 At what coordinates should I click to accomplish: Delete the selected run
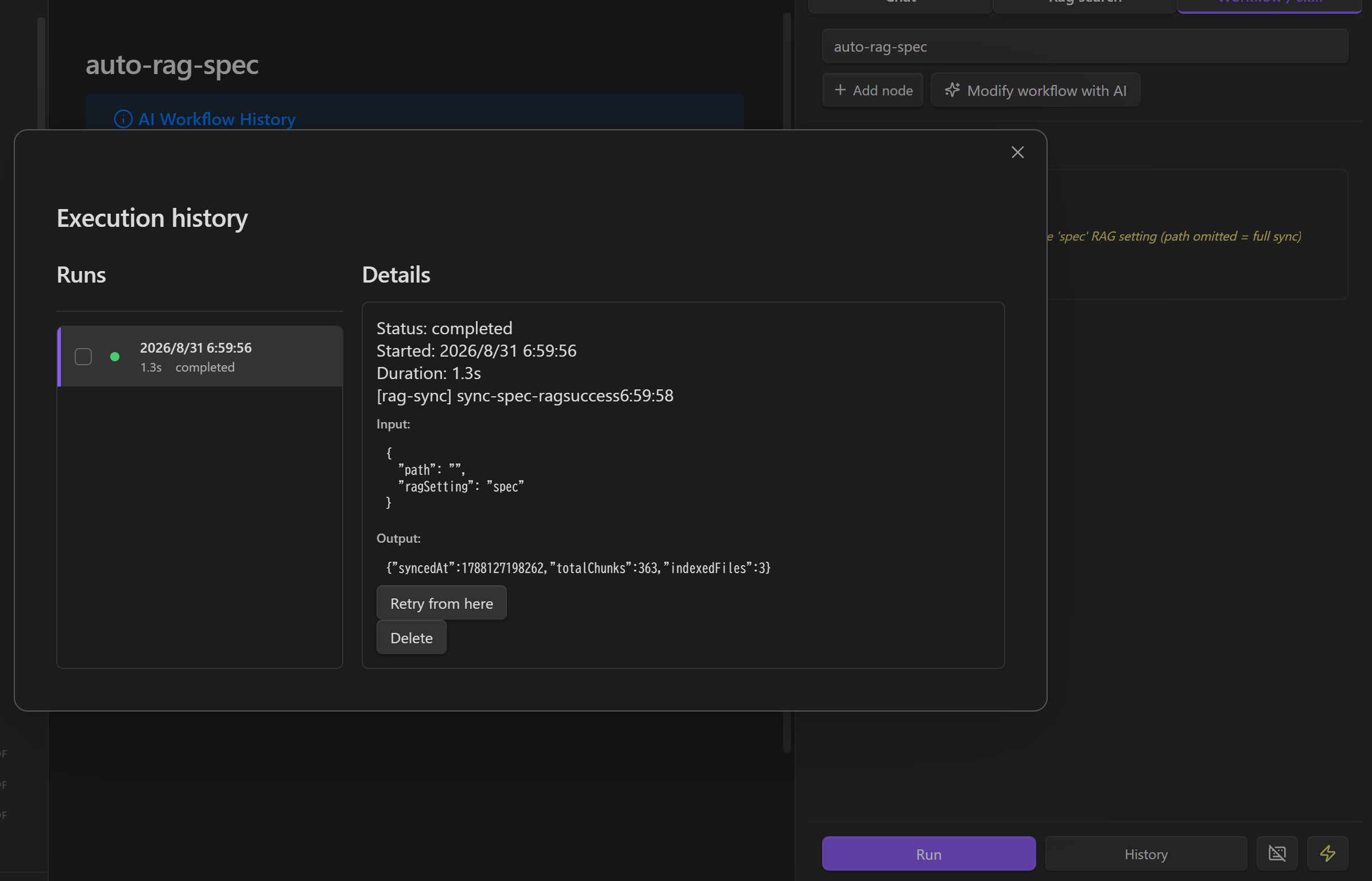(411, 637)
